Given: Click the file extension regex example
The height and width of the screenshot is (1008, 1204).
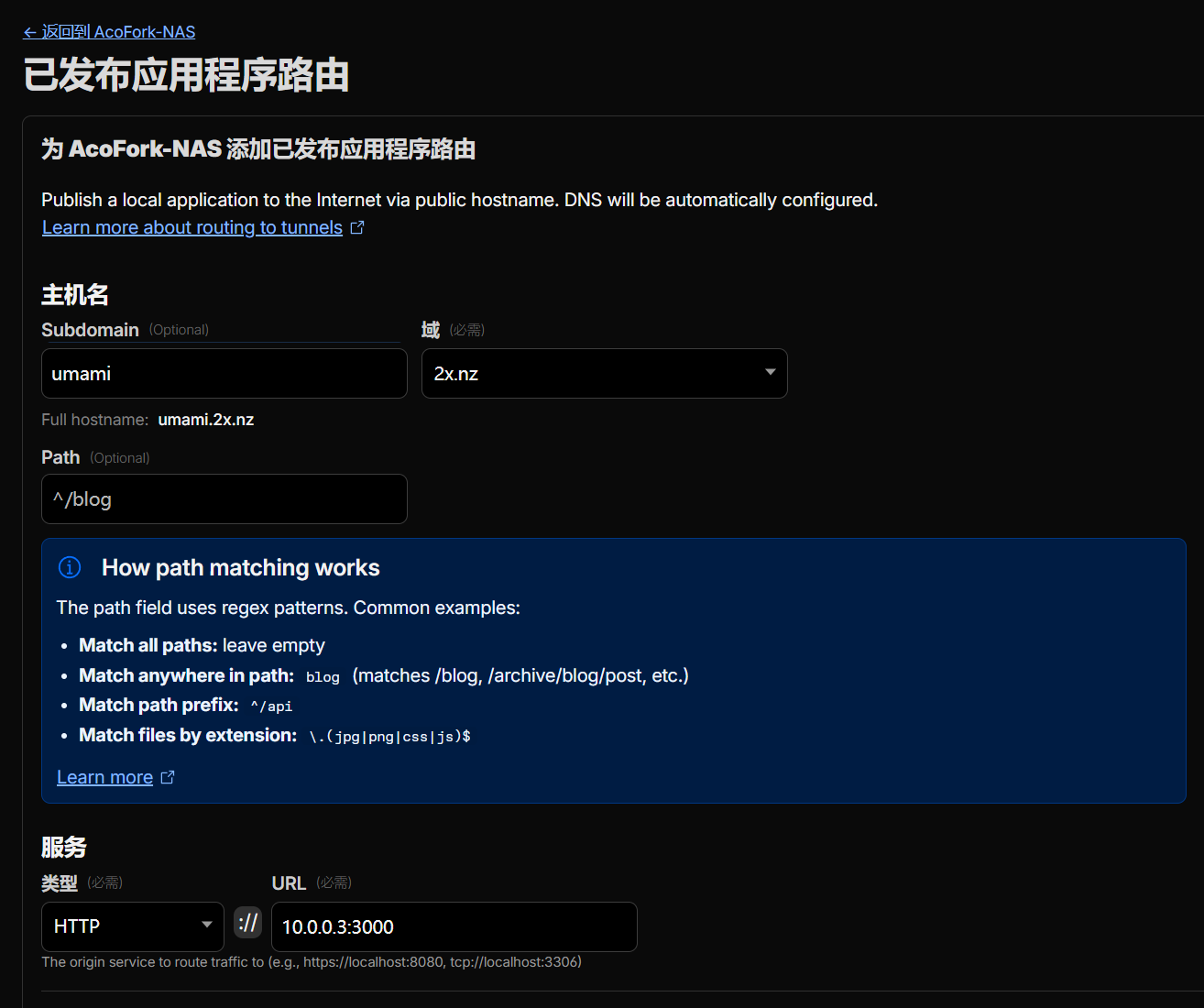Looking at the screenshot, I should click(x=389, y=737).
